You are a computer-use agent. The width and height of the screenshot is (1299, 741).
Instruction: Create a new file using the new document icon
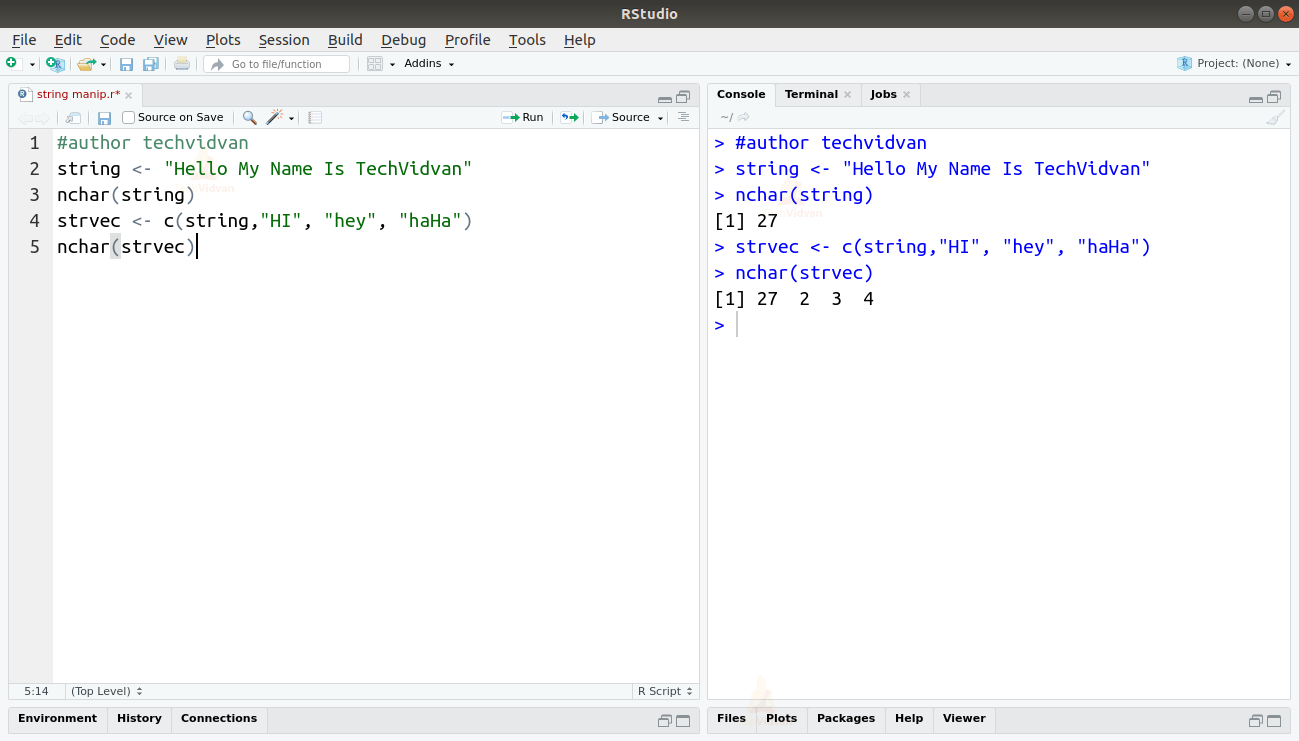pyautogui.click(x=15, y=63)
